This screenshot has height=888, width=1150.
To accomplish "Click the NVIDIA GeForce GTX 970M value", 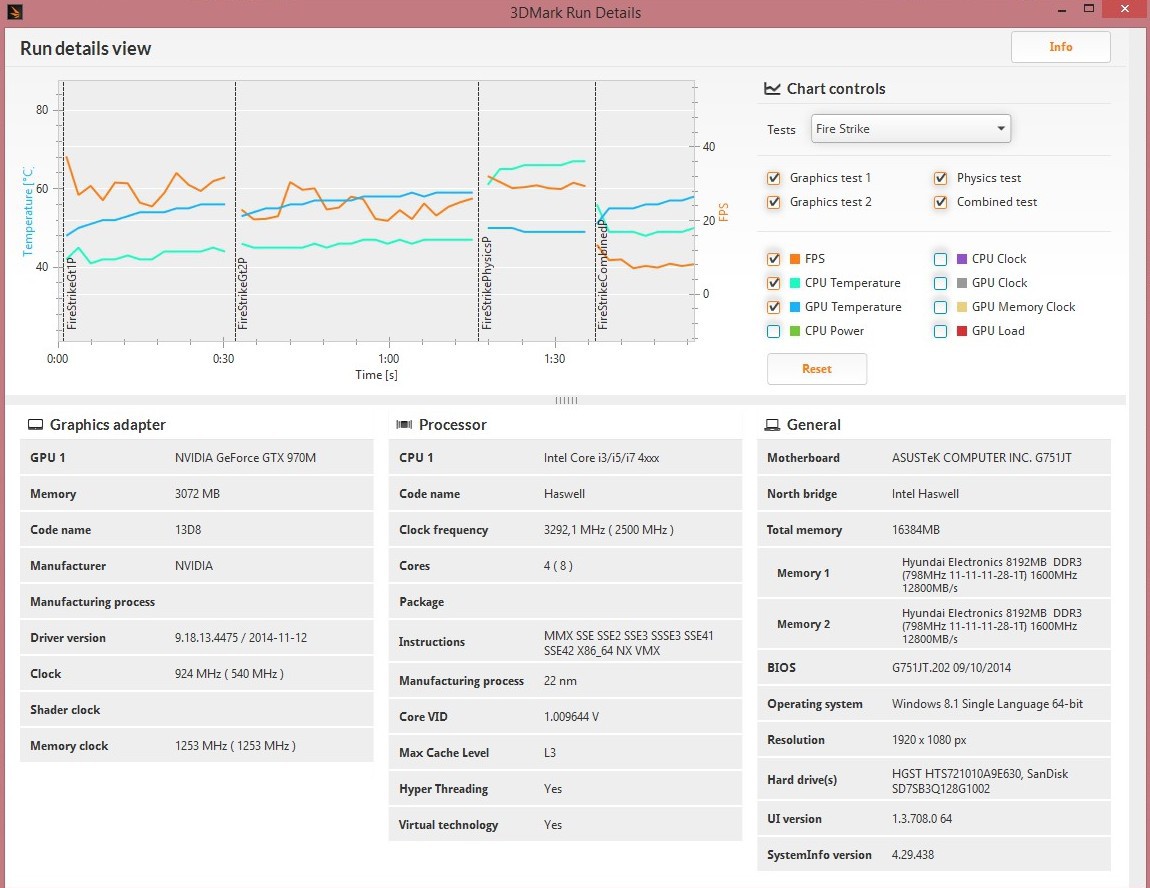I will 245,458.
